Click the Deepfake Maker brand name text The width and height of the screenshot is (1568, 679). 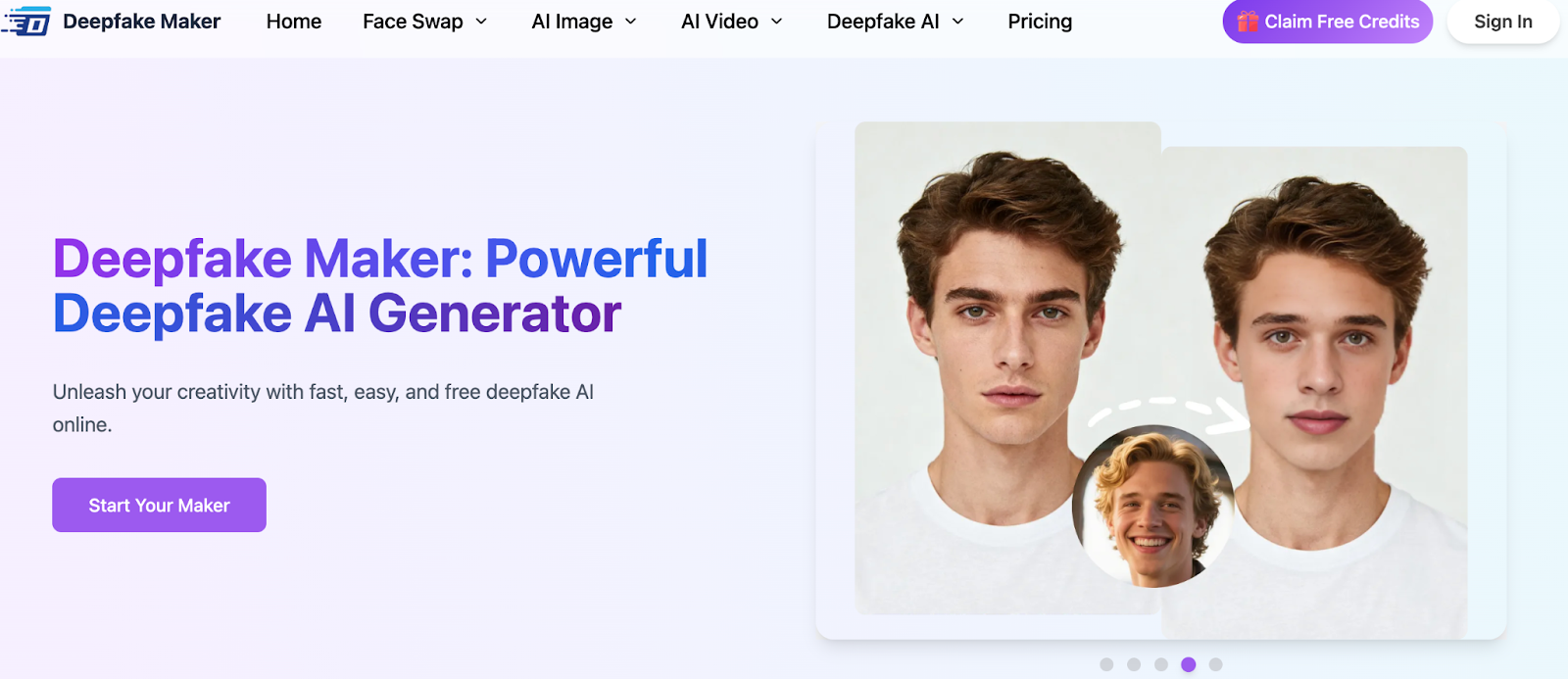(x=142, y=22)
